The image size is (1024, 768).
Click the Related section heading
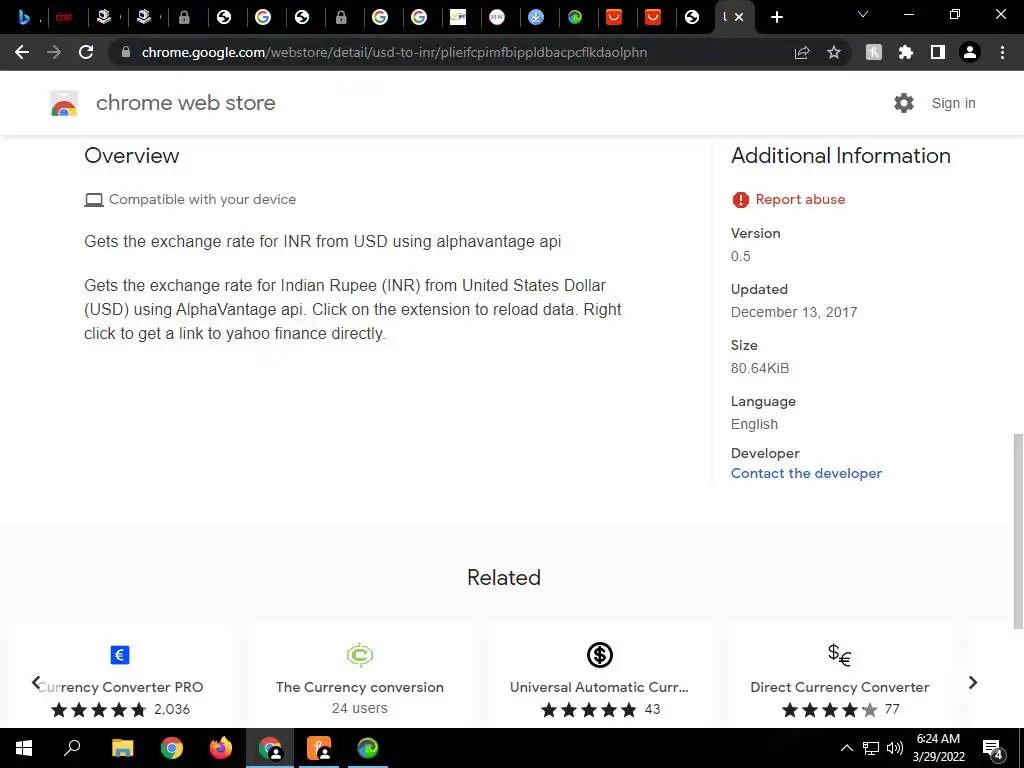pos(504,577)
